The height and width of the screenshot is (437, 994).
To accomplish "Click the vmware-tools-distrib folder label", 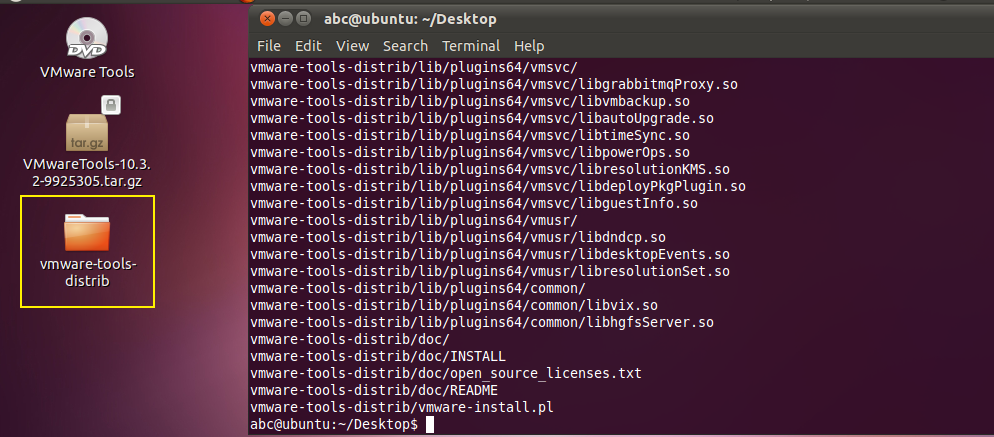I will coord(87,273).
